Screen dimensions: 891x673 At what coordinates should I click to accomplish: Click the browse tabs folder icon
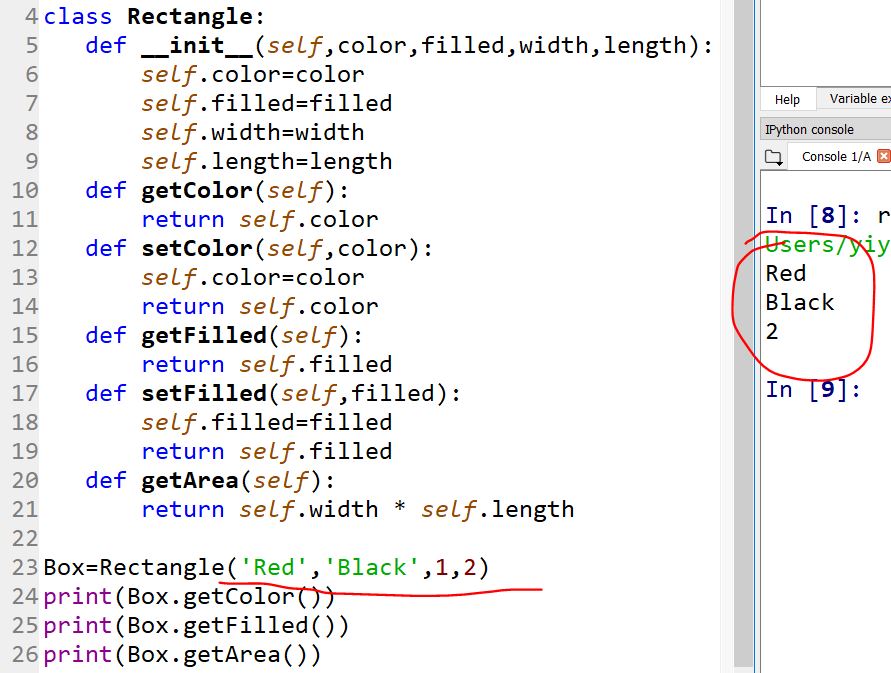(773, 157)
